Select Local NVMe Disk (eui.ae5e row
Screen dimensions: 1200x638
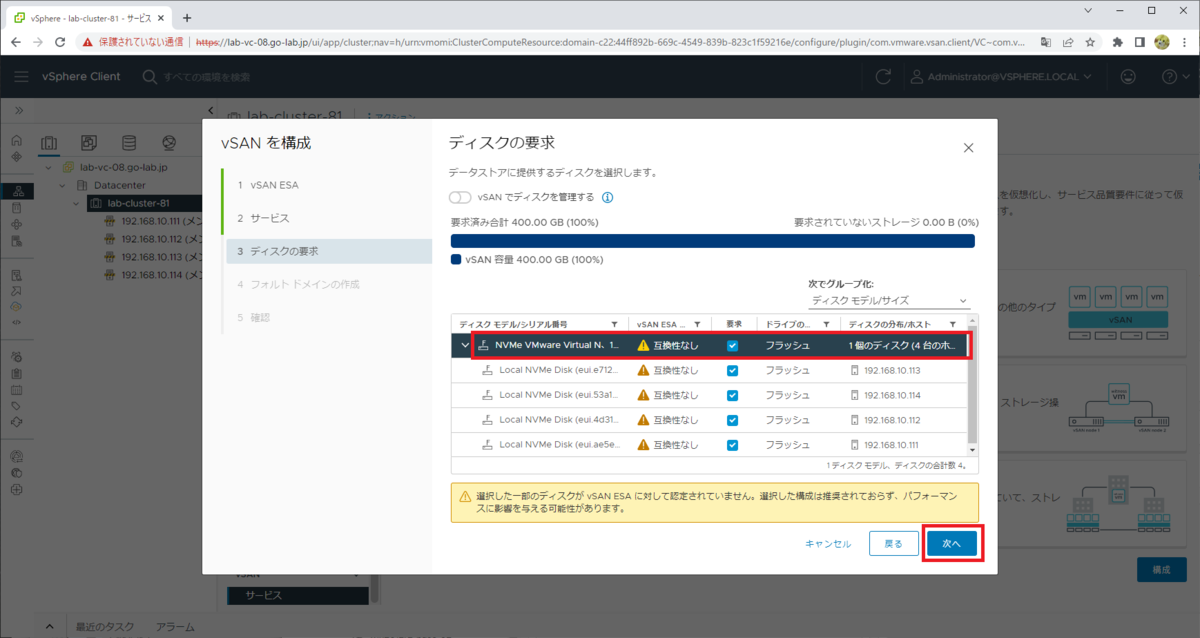[x=711, y=445]
